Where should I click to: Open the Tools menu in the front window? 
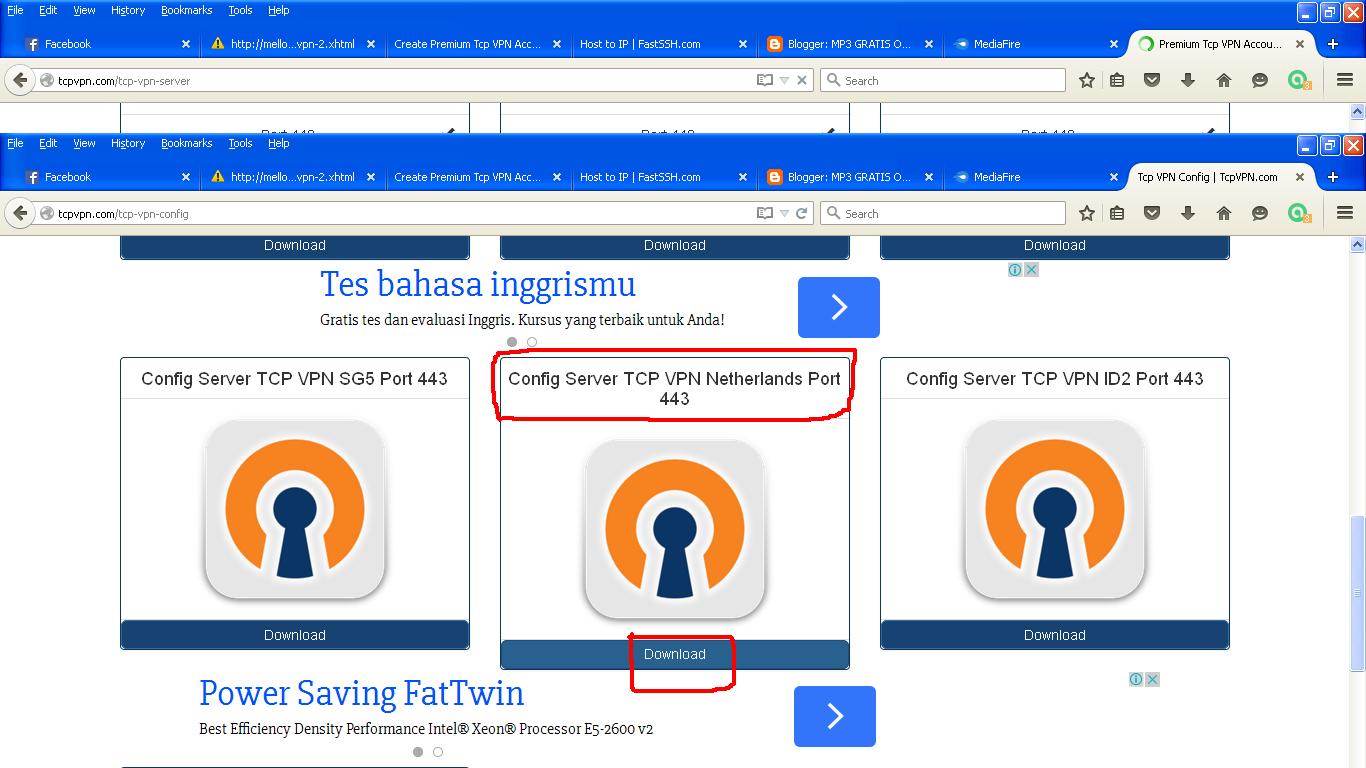(240, 143)
